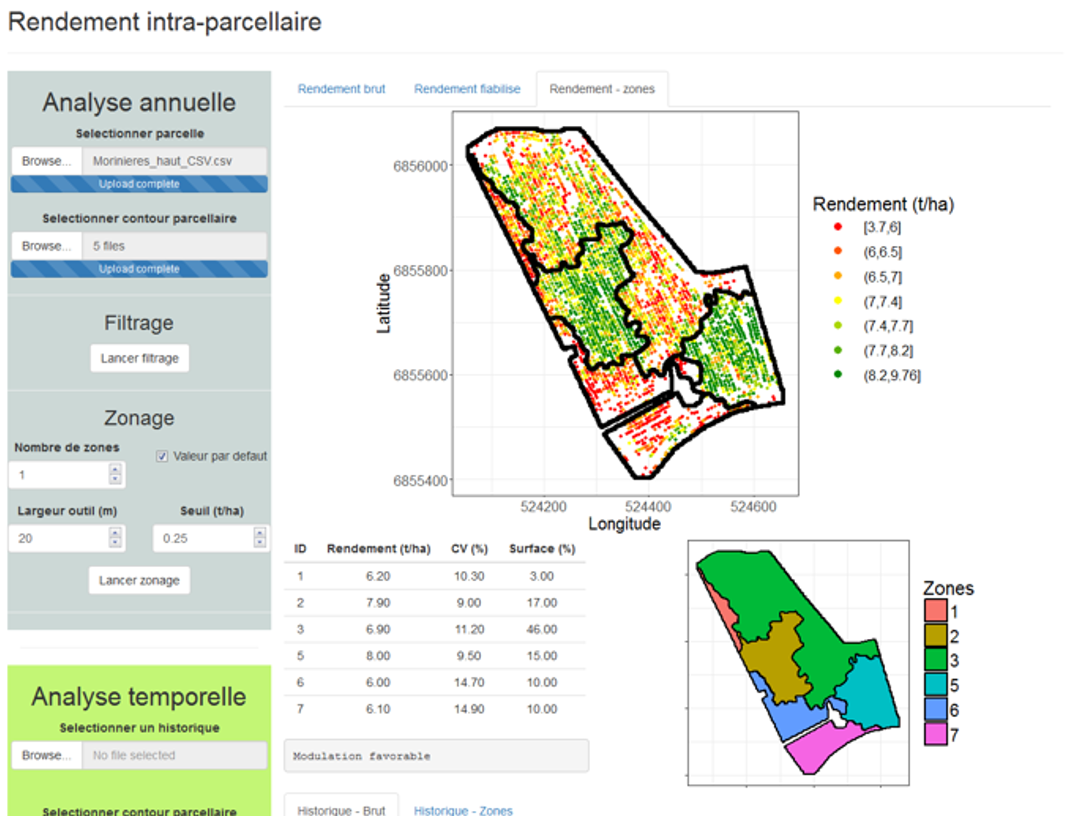Open the Rendement fiabilise tab
The height and width of the screenshot is (816, 1072).
[x=467, y=89]
